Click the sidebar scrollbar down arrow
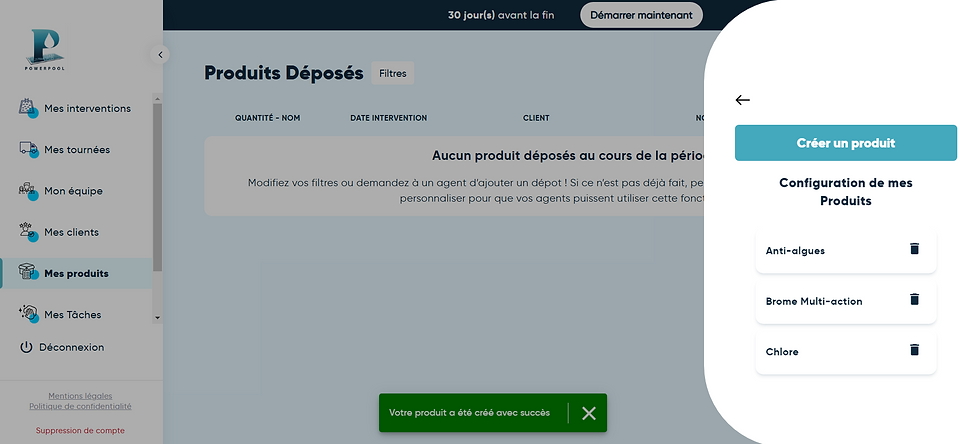The width and height of the screenshot is (980, 444). point(158,318)
